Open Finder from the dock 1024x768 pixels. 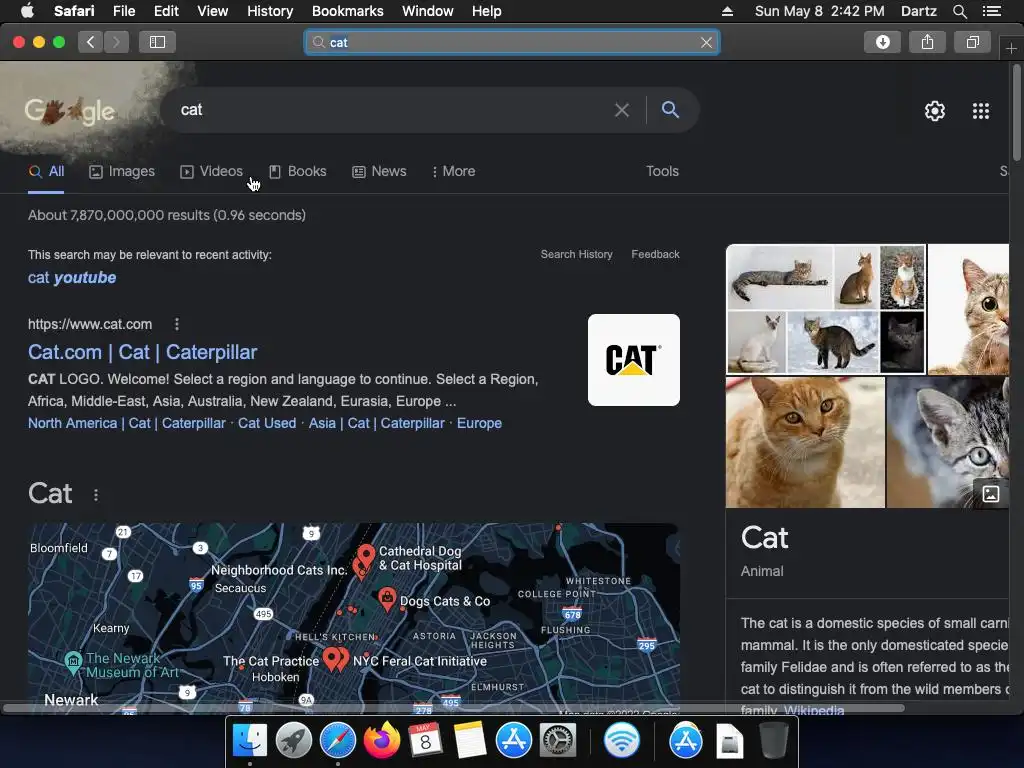coord(250,741)
